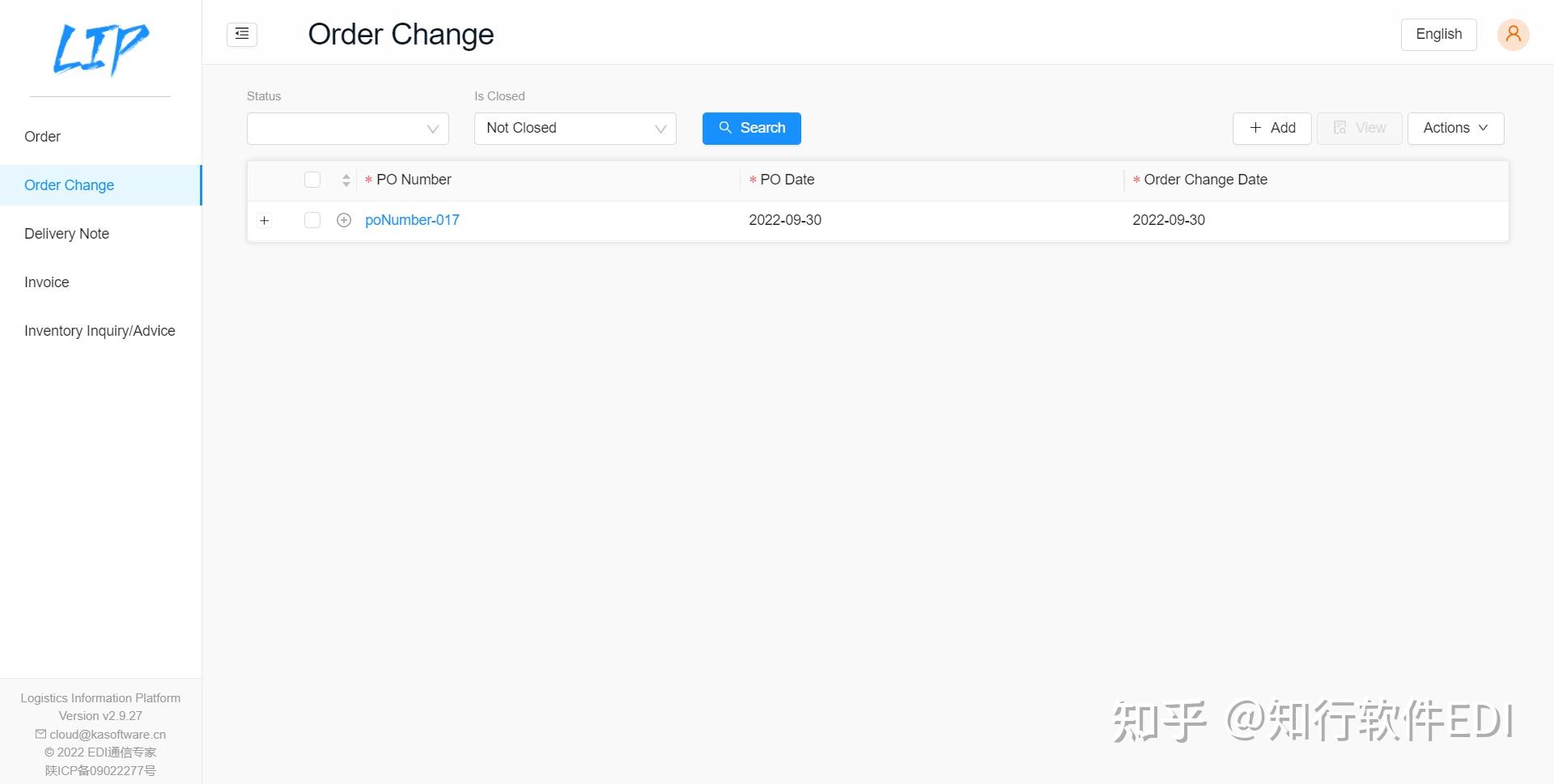Image resolution: width=1554 pixels, height=784 pixels.
Task: Expand the poNumber-017 row details
Action: click(264, 219)
